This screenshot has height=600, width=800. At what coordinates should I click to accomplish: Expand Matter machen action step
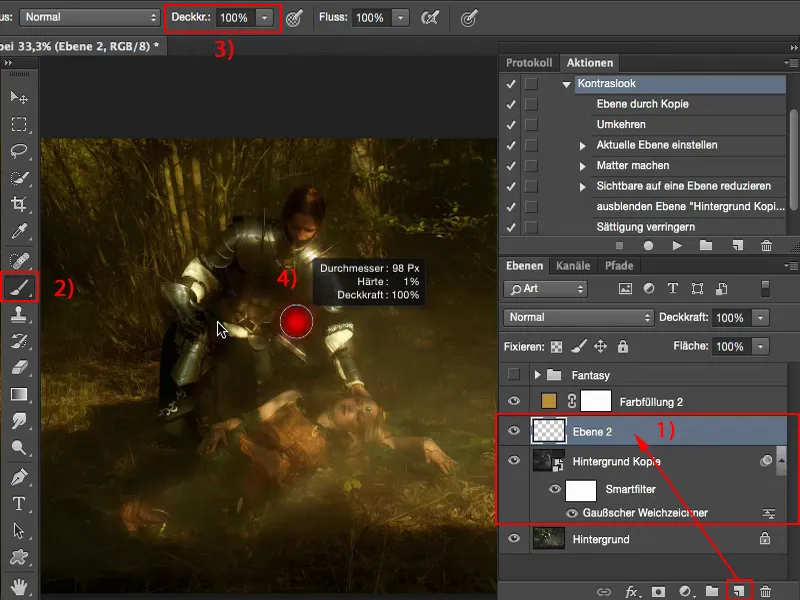(x=582, y=166)
